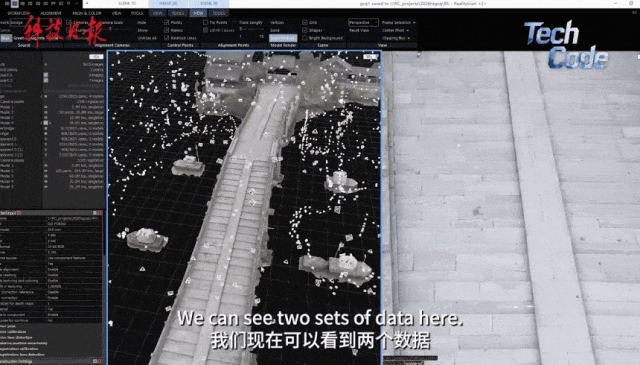Viewport: 640px width, 365px height.
Task: Open the ALIGNMENT ribbon tab
Action: click(x=51, y=13)
